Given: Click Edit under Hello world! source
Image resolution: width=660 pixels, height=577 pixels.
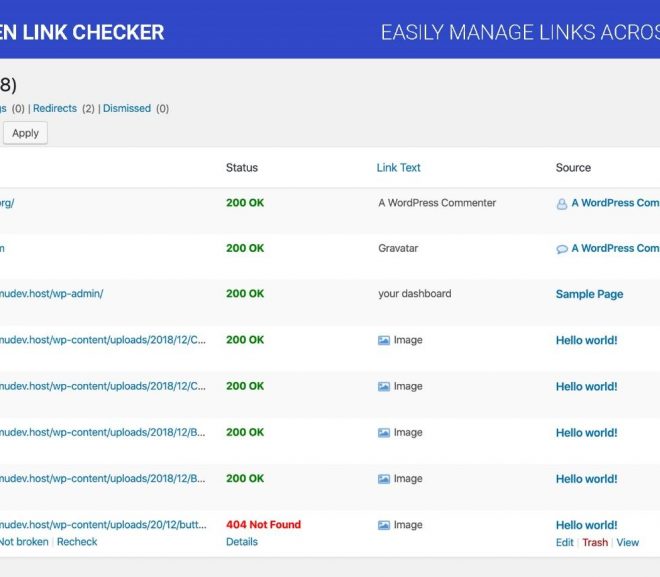Looking at the screenshot, I should pyautogui.click(x=564, y=542).
